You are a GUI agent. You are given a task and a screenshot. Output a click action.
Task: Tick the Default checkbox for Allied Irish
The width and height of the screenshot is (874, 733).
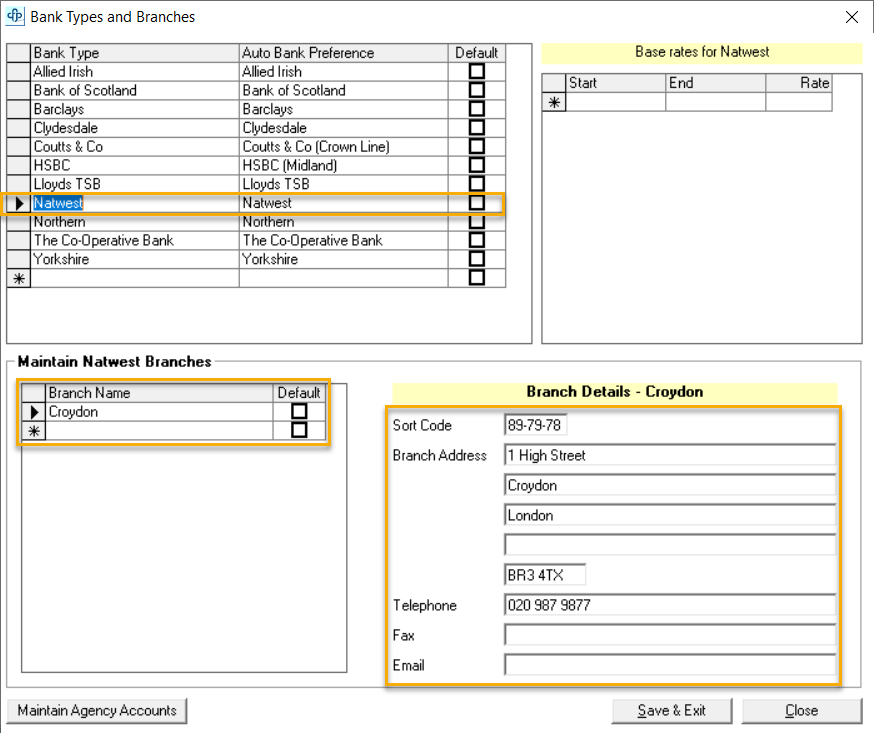[x=477, y=71]
